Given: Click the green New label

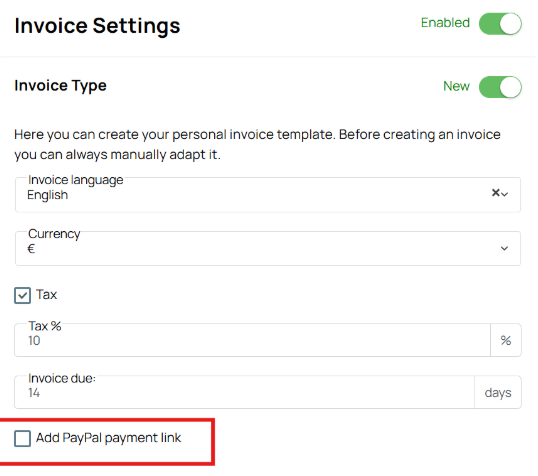Looking at the screenshot, I should click(x=456, y=86).
